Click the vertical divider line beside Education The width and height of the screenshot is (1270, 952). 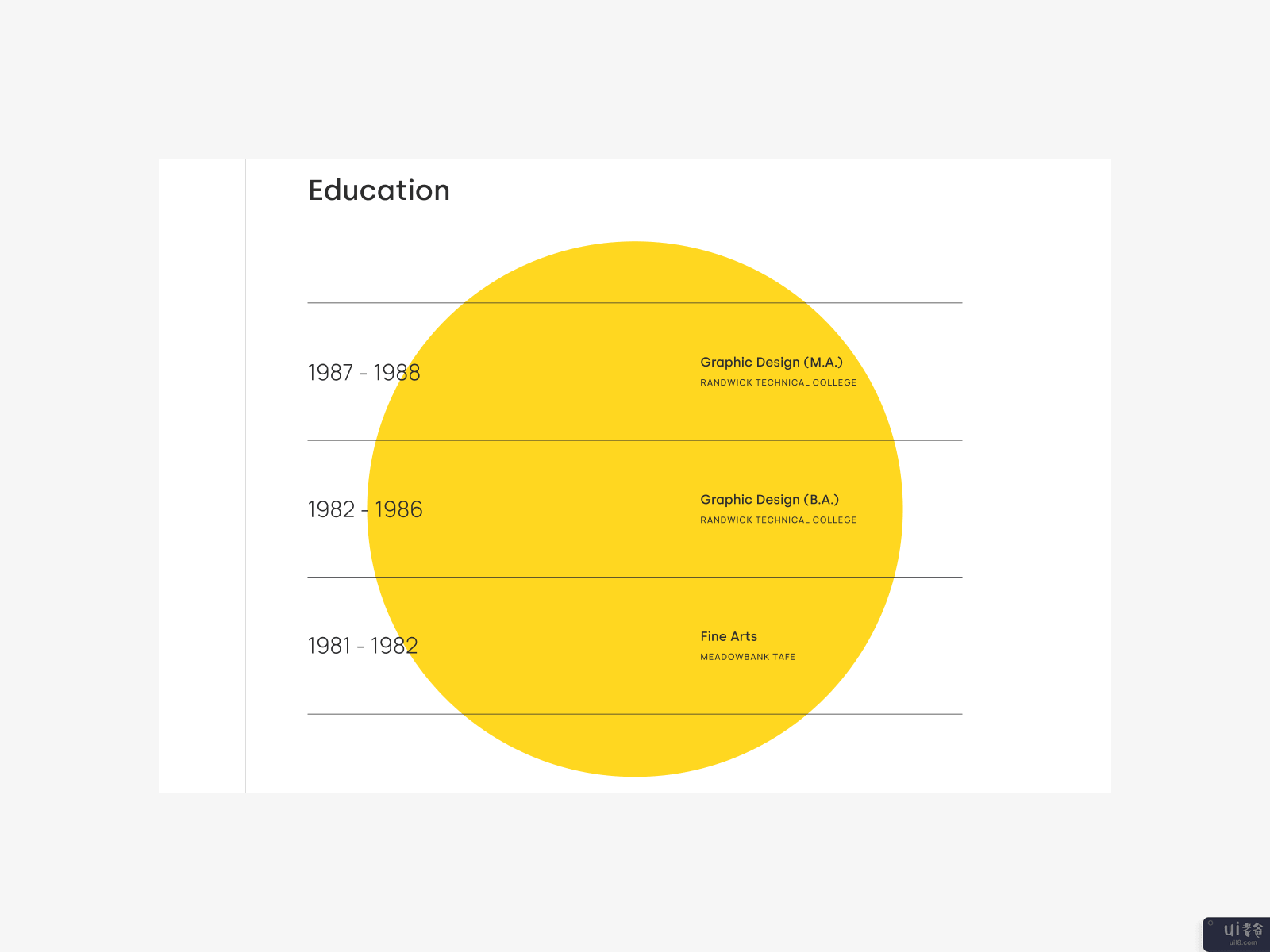pyautogui.click(x=246, y=476)
